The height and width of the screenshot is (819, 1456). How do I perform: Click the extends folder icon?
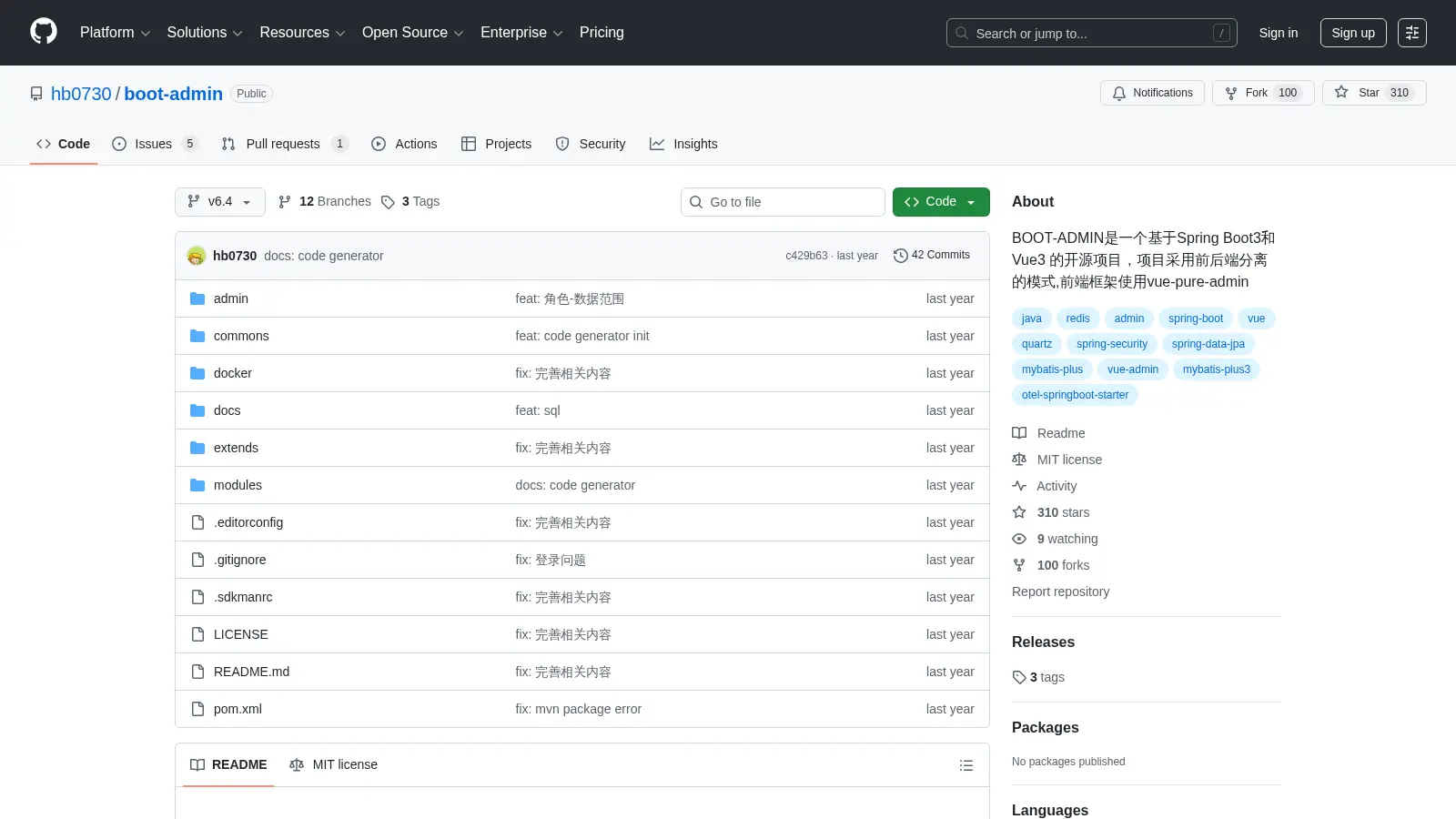pos(197,448)
